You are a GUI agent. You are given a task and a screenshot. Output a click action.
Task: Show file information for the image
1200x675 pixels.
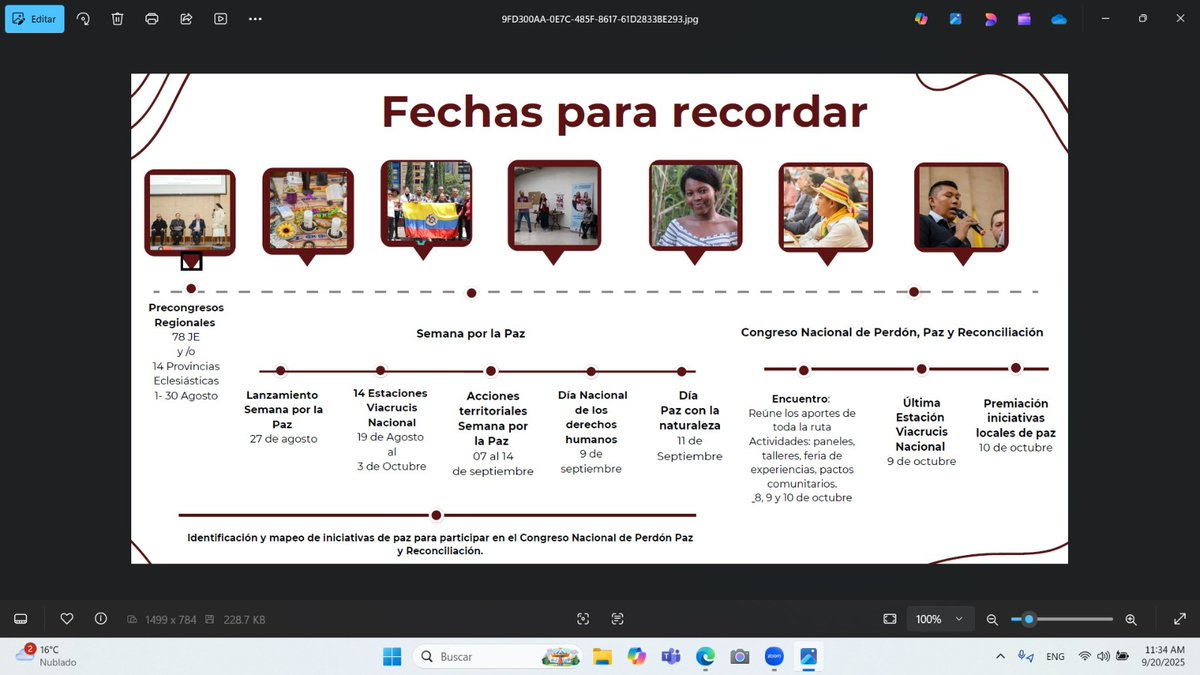click(100, 618)
